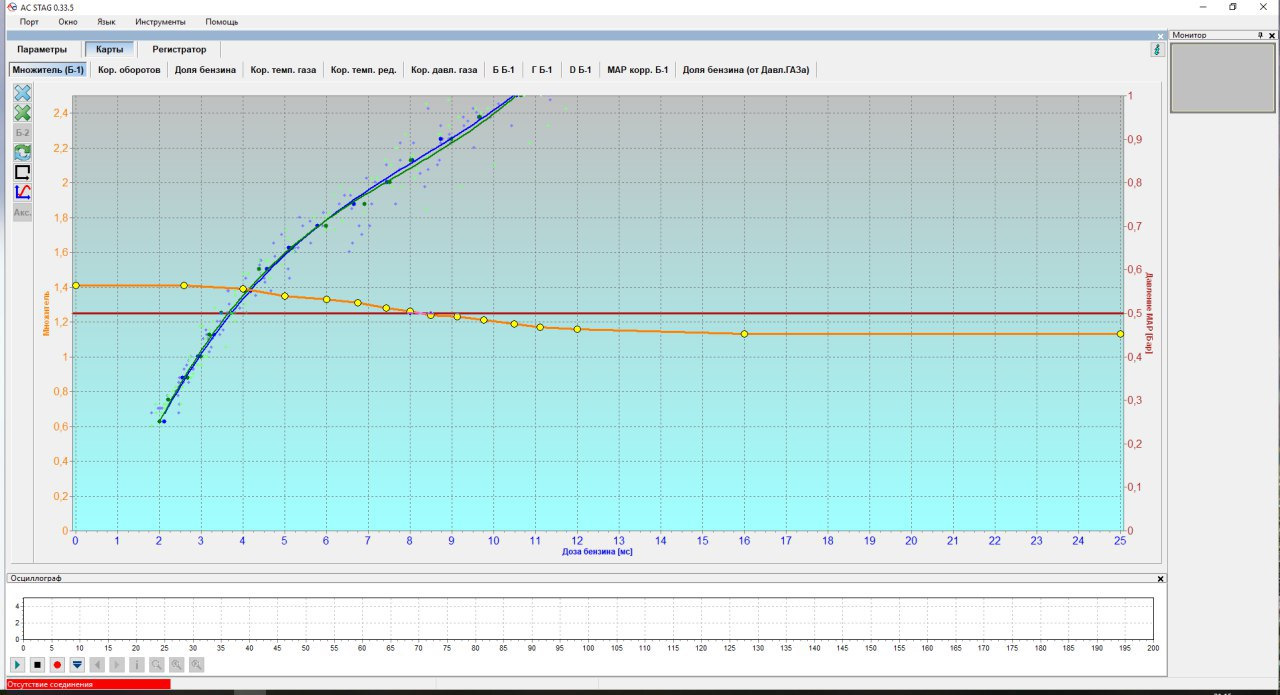The image size is (1280, 695).
Task: Select the black rectangle selection tool
Action: (22, 172)
